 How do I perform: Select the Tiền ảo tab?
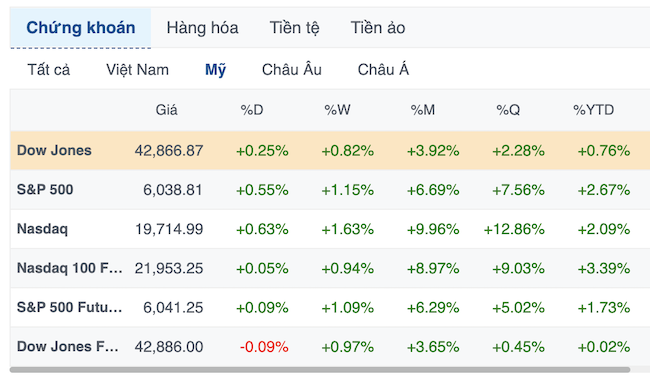378,28
